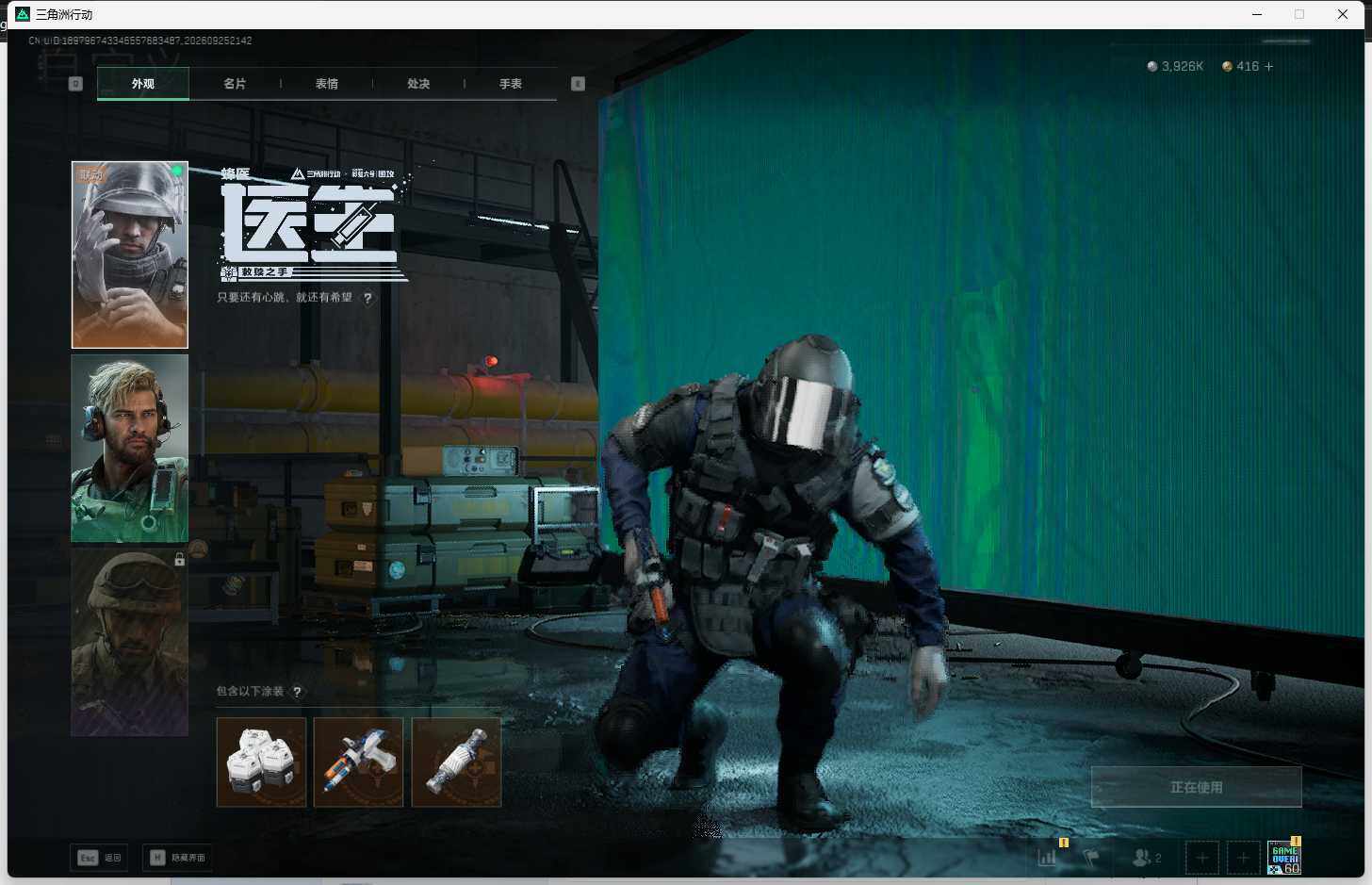Click the H 隐藏界面 button

click(x=177, y=858)
